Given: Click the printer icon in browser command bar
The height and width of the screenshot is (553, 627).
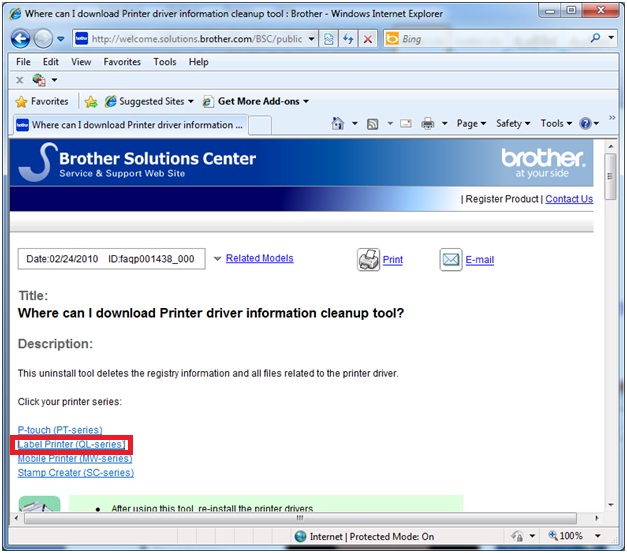Looking at the screenshot, I should [427, 124].
